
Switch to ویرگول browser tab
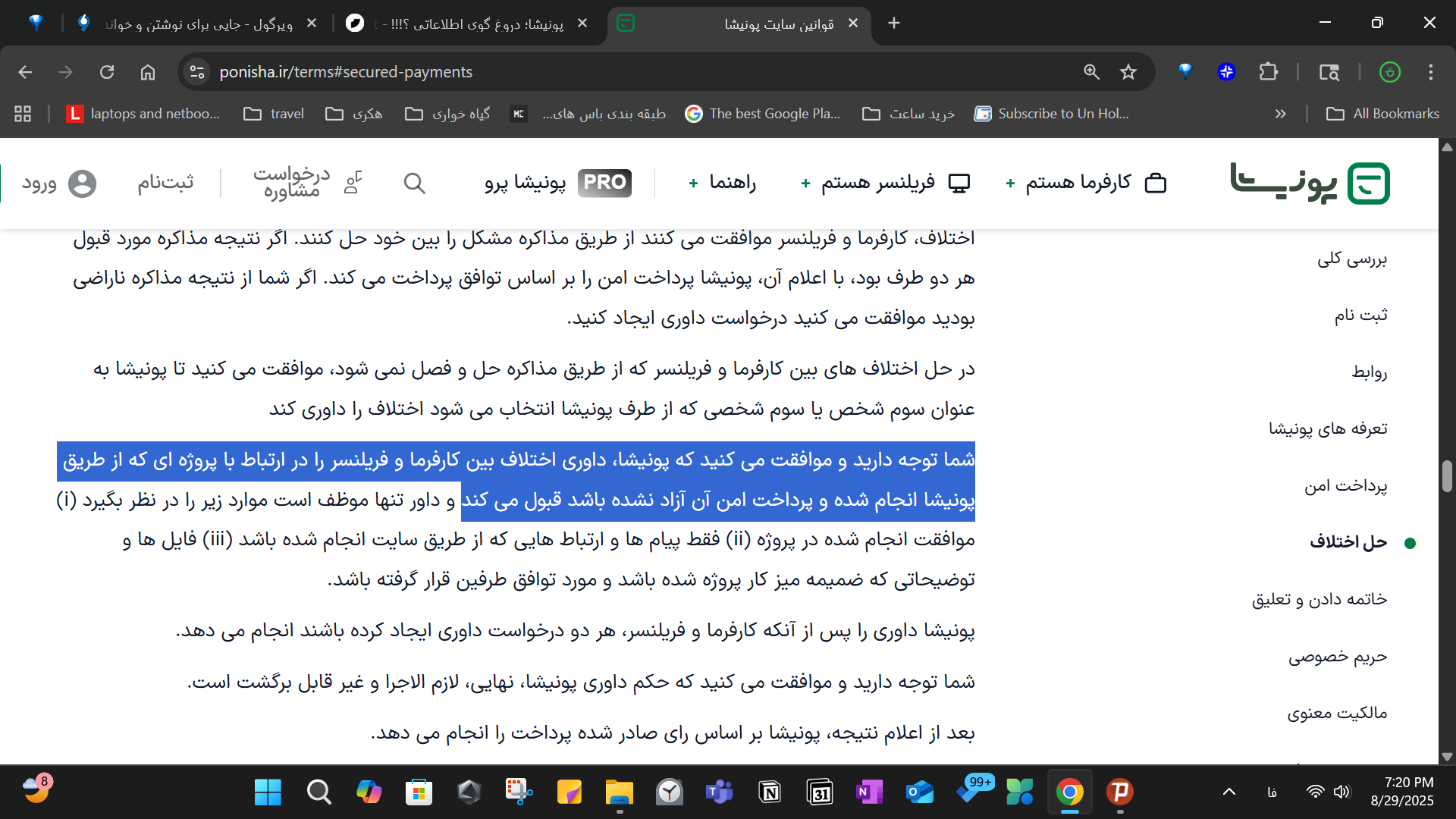coord(197,24)
